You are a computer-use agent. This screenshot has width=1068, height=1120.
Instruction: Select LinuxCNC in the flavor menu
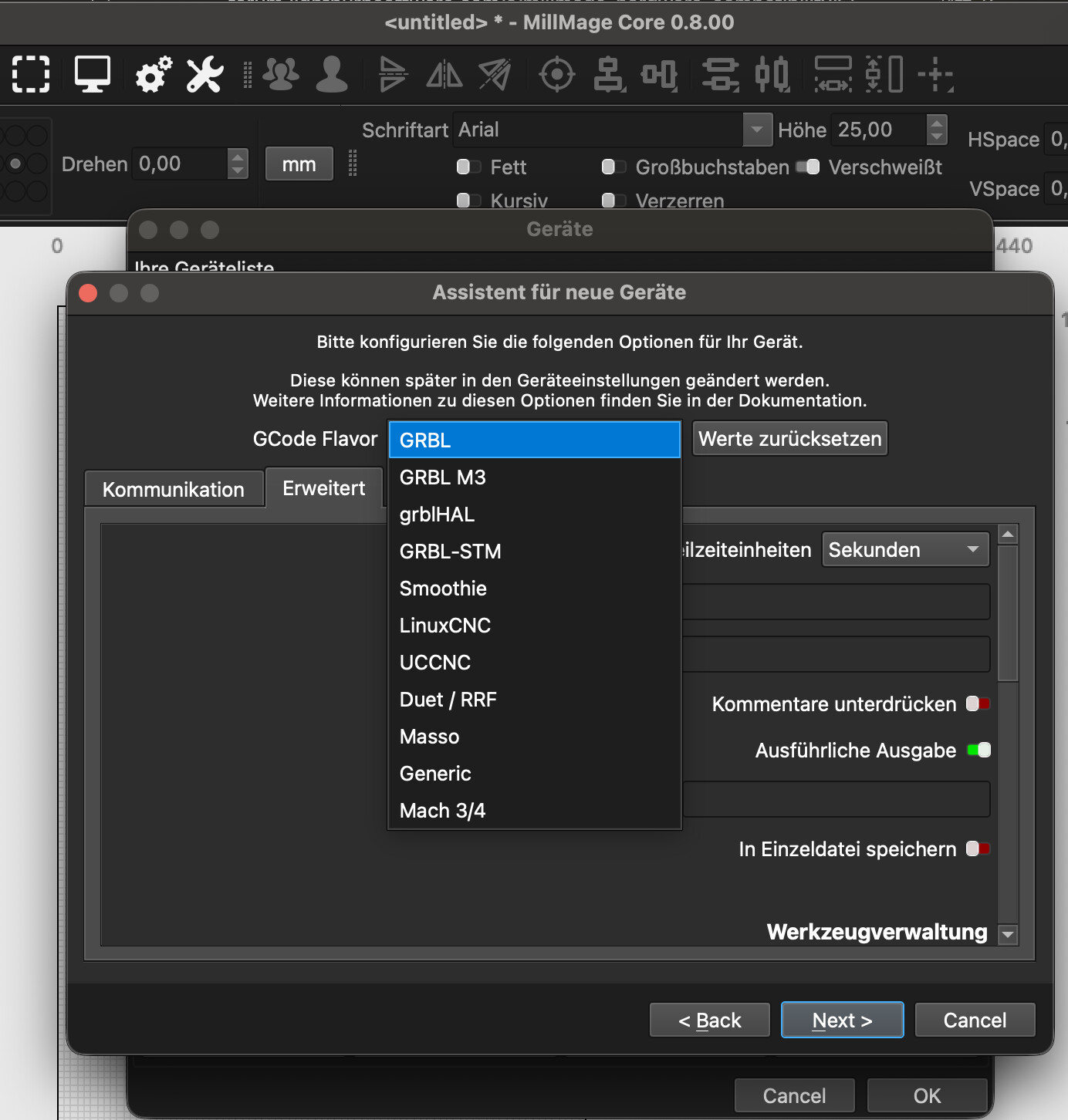[445, 626]
